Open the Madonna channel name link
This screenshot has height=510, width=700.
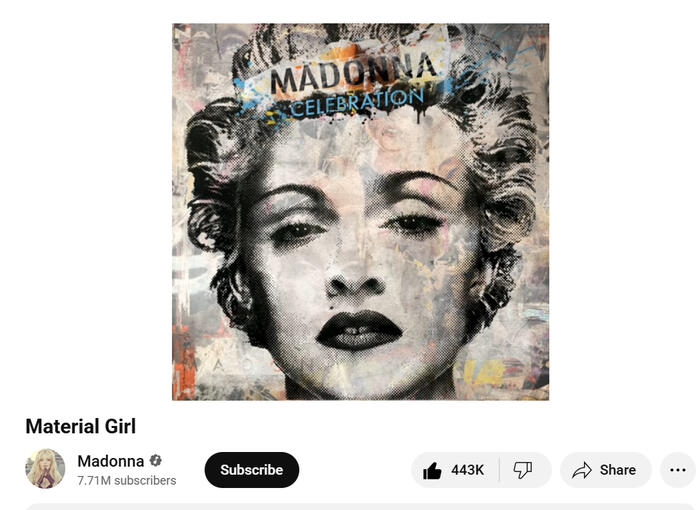click(x=111, y=461)
